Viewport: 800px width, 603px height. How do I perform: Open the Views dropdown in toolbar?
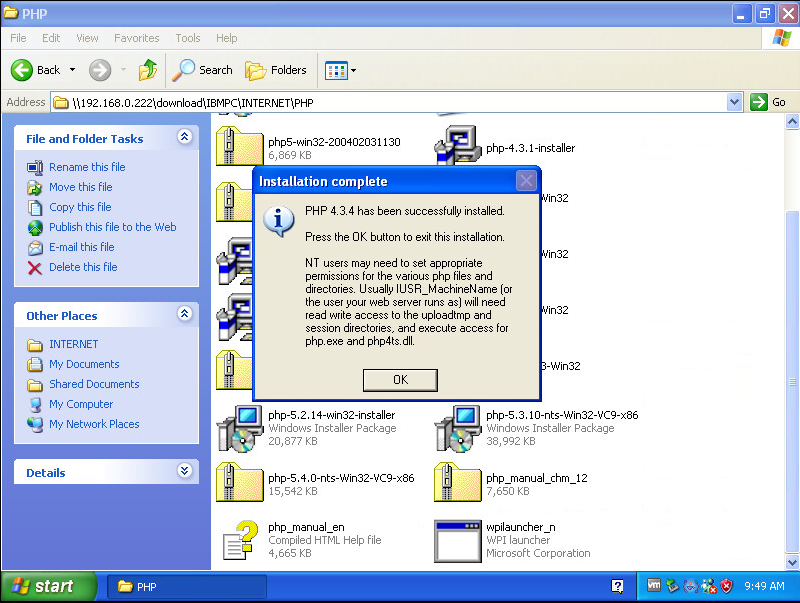tap(341, 70)
